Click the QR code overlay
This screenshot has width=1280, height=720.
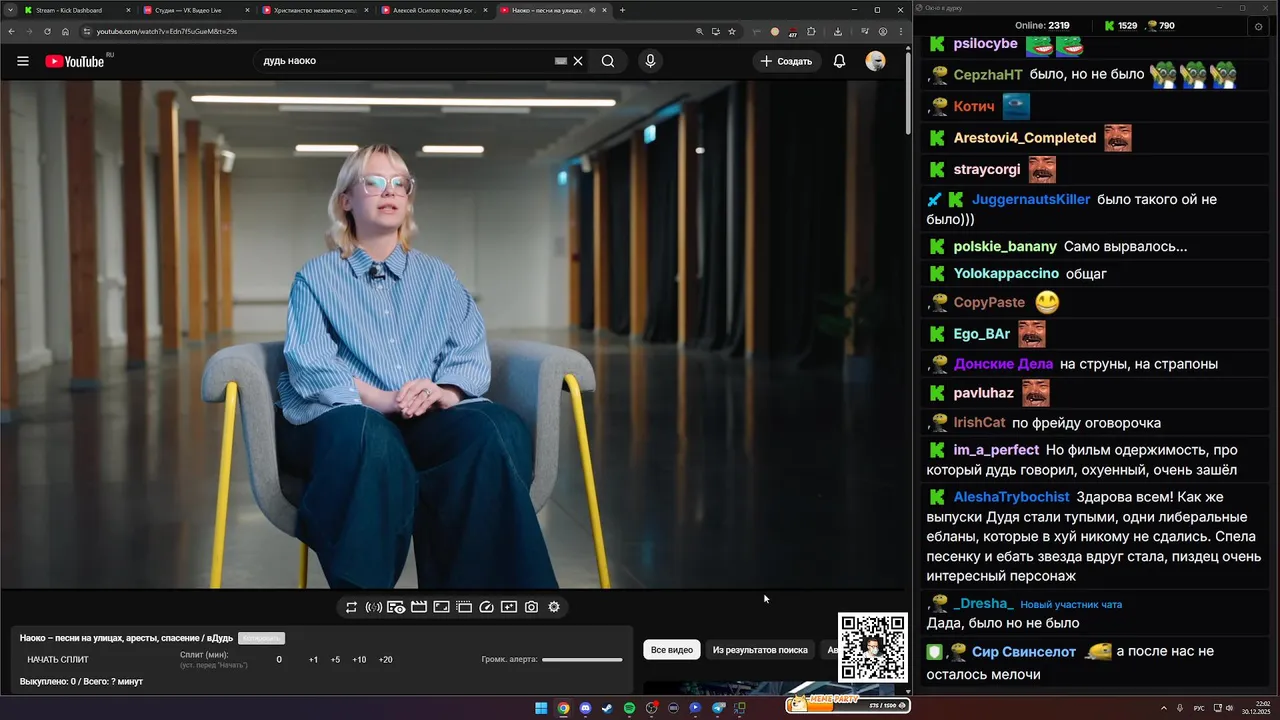tap(873, 647)
